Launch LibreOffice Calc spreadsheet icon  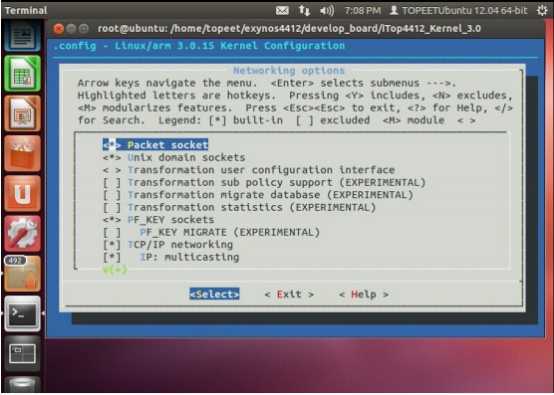click(x=23, y=73)
